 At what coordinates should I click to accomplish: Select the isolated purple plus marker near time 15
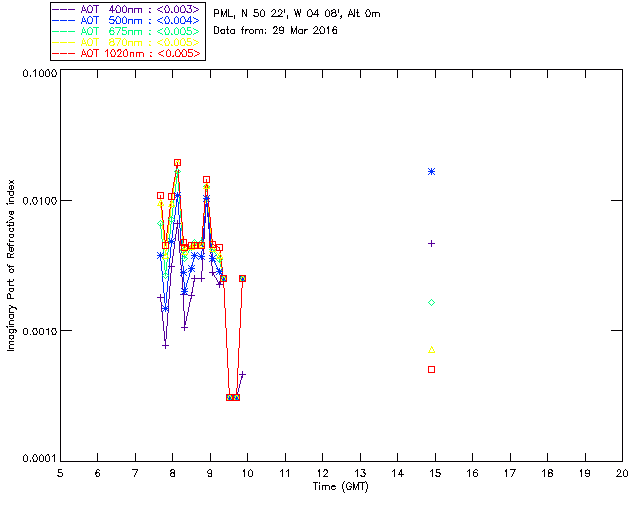click(x=431, y=244)
